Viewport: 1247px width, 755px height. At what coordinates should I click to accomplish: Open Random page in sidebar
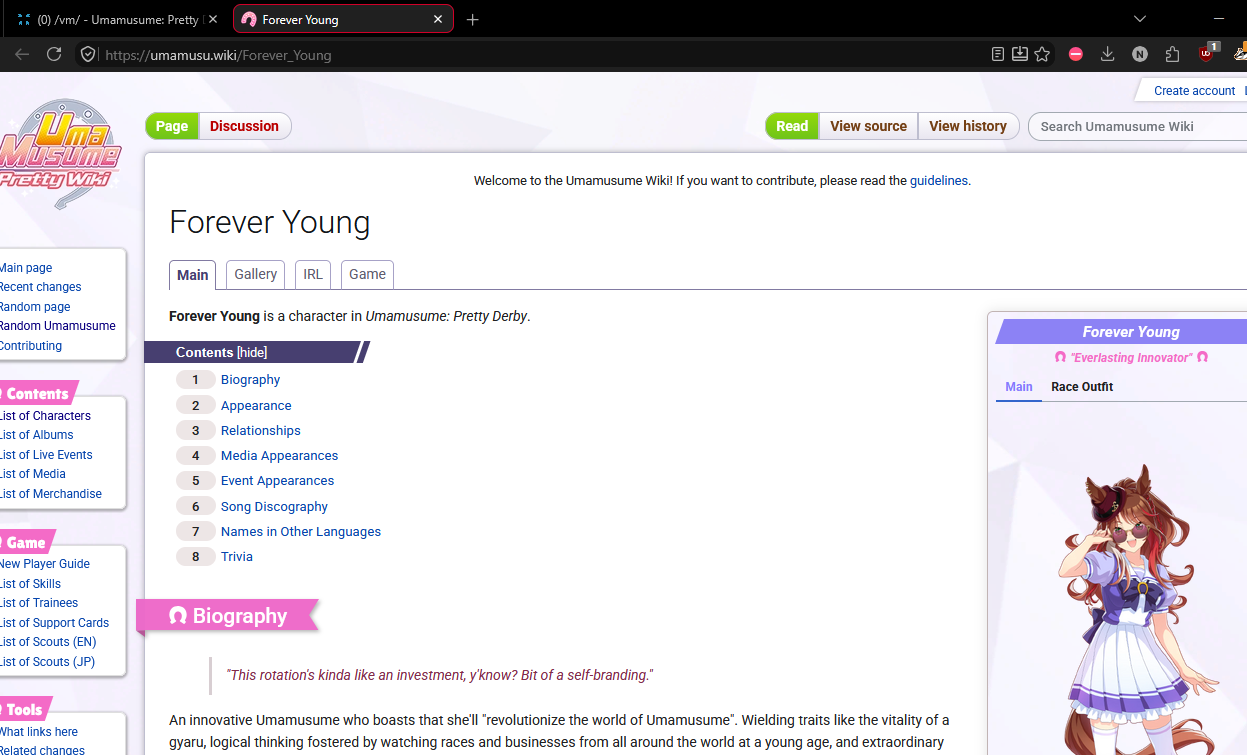[35, 307]
